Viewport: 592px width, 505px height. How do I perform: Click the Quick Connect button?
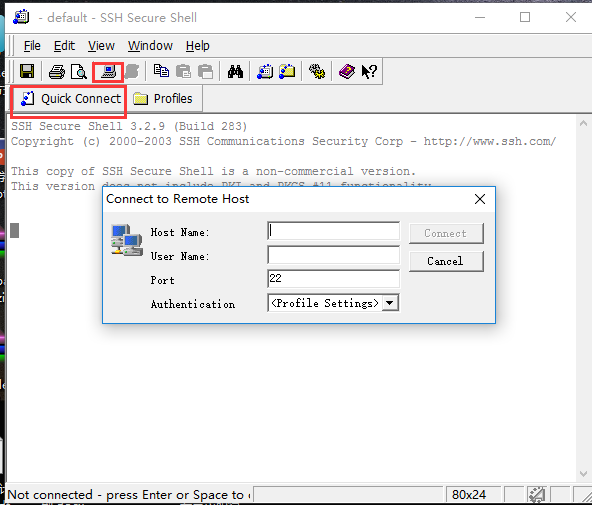[70, 99]
